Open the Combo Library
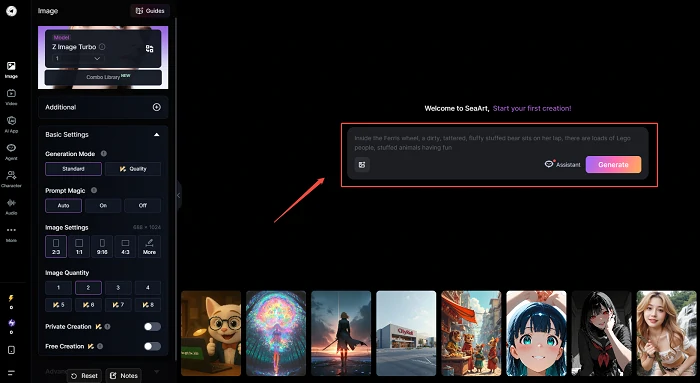 [x=103, y=77]
